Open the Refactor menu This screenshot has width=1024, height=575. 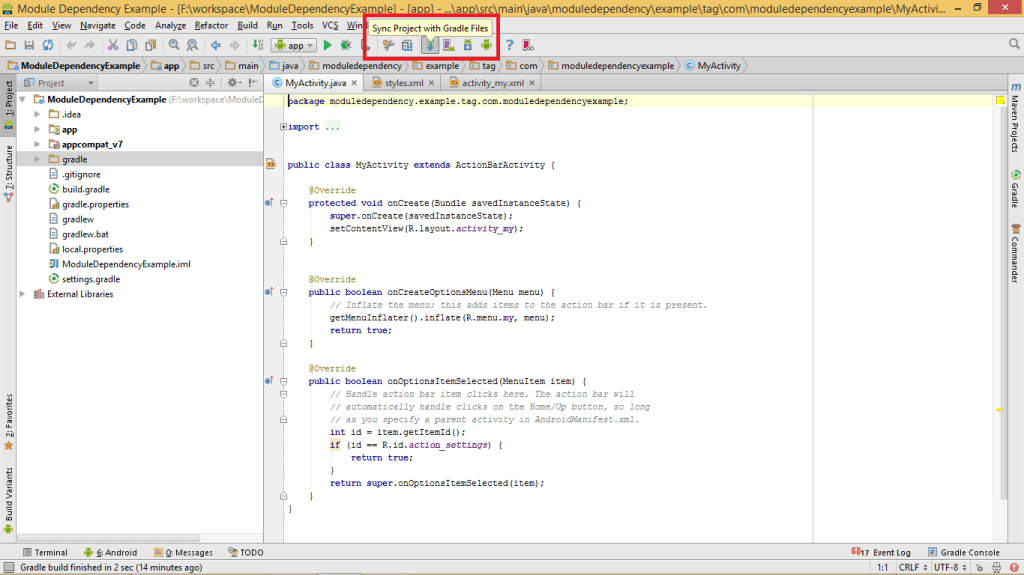coord(211,25)
